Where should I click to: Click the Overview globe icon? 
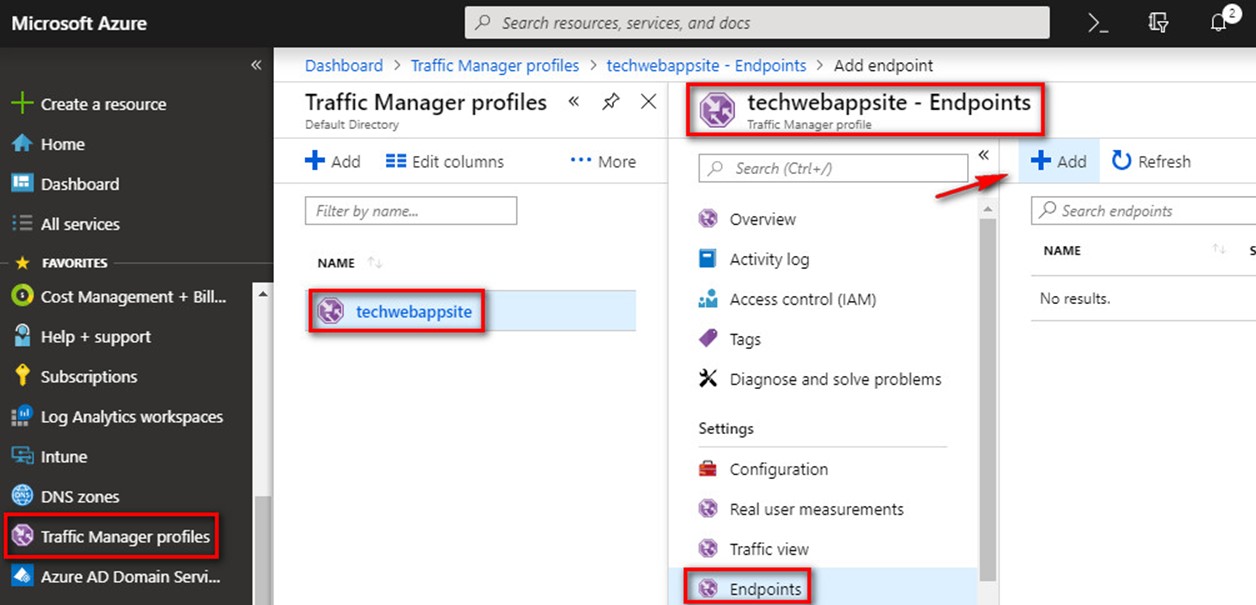tap(708, 219)
